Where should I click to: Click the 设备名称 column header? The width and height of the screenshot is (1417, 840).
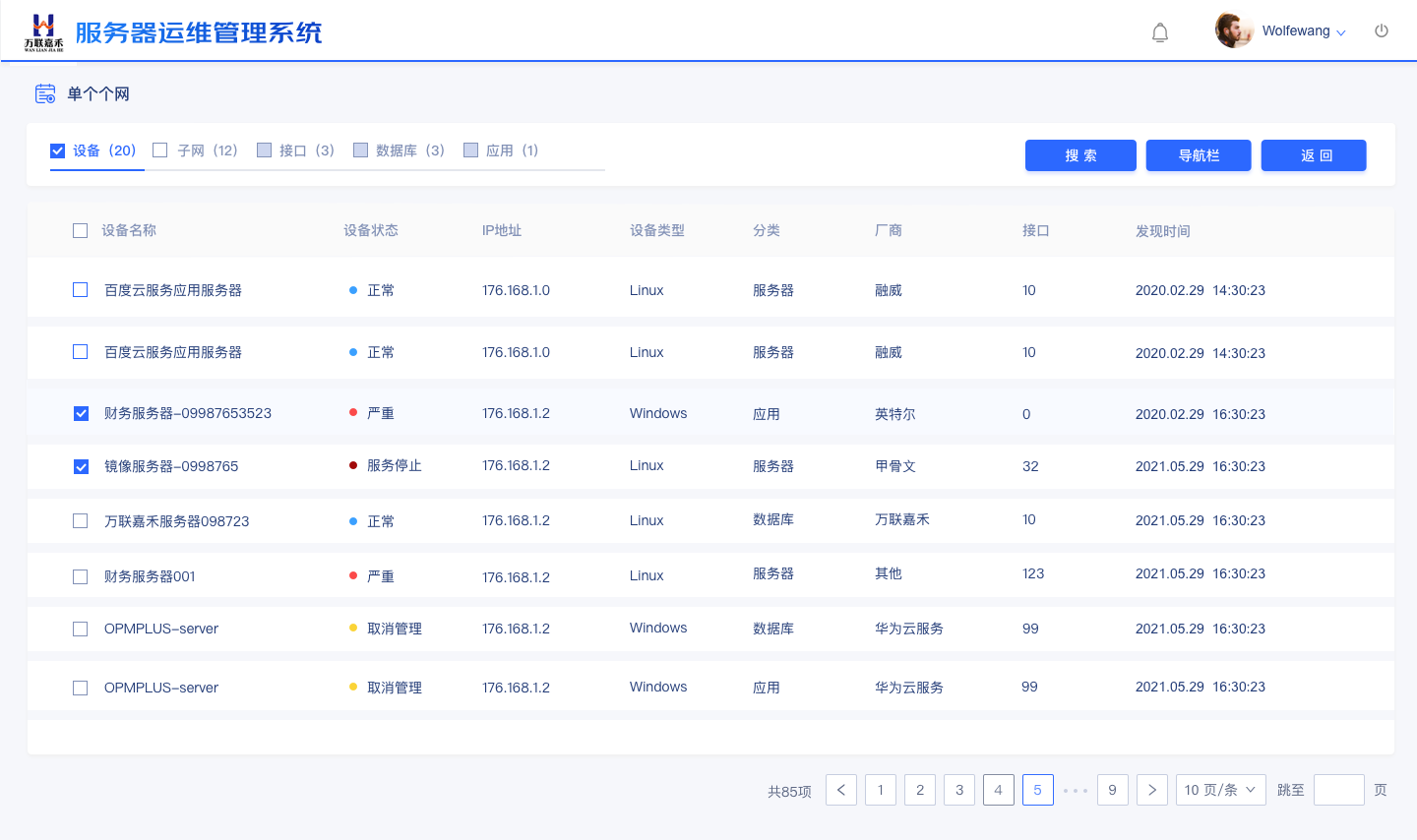click(129, 230)
